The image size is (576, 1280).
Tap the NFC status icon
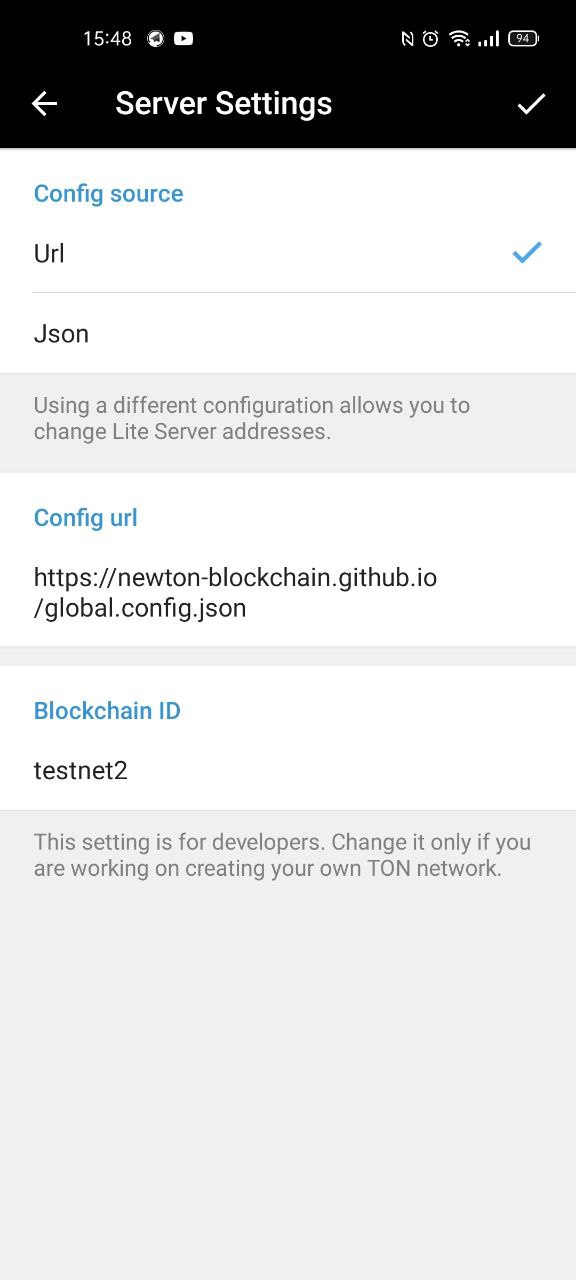pyautogui.click(x=407, y=39)
